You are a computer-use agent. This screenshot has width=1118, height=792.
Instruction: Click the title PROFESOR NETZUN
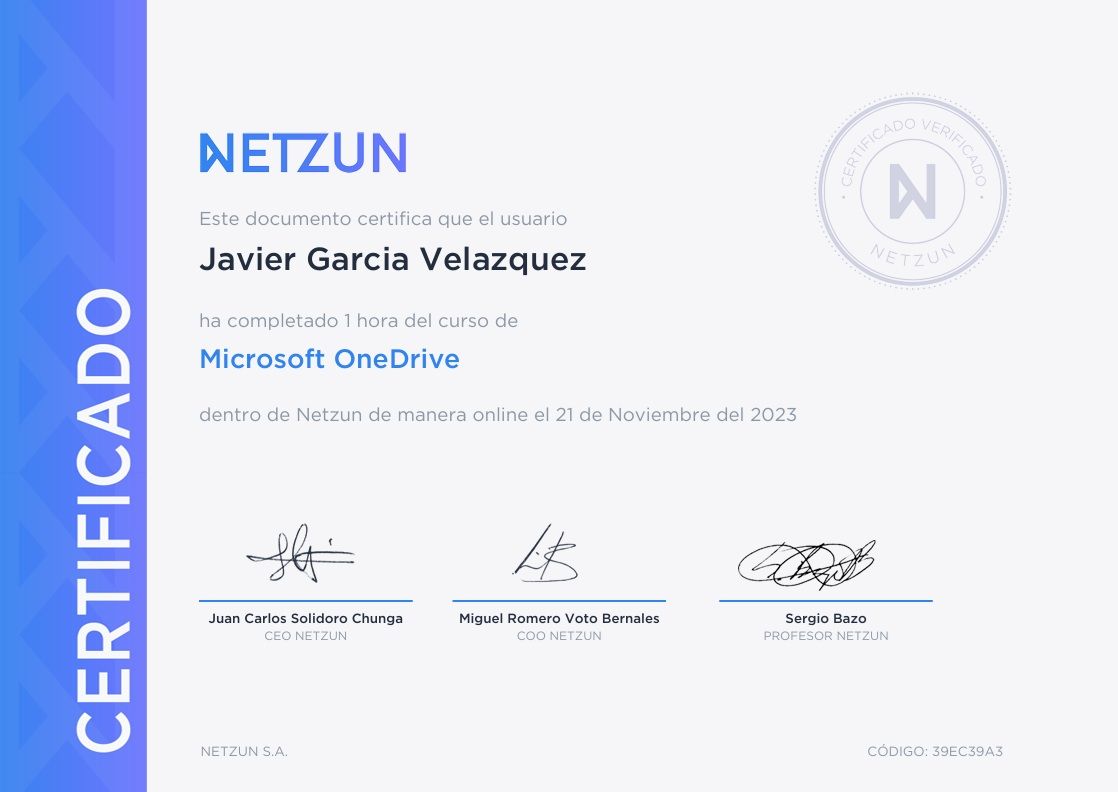pyautogui.click(x=826, y=636)
